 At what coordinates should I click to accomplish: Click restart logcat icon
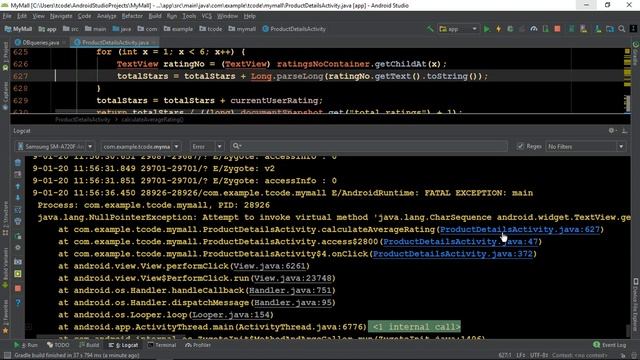point(18,236)
